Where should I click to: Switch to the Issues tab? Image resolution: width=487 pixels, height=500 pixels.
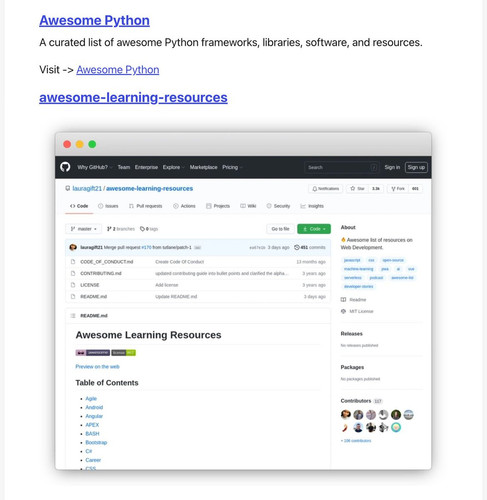(108, 206)
